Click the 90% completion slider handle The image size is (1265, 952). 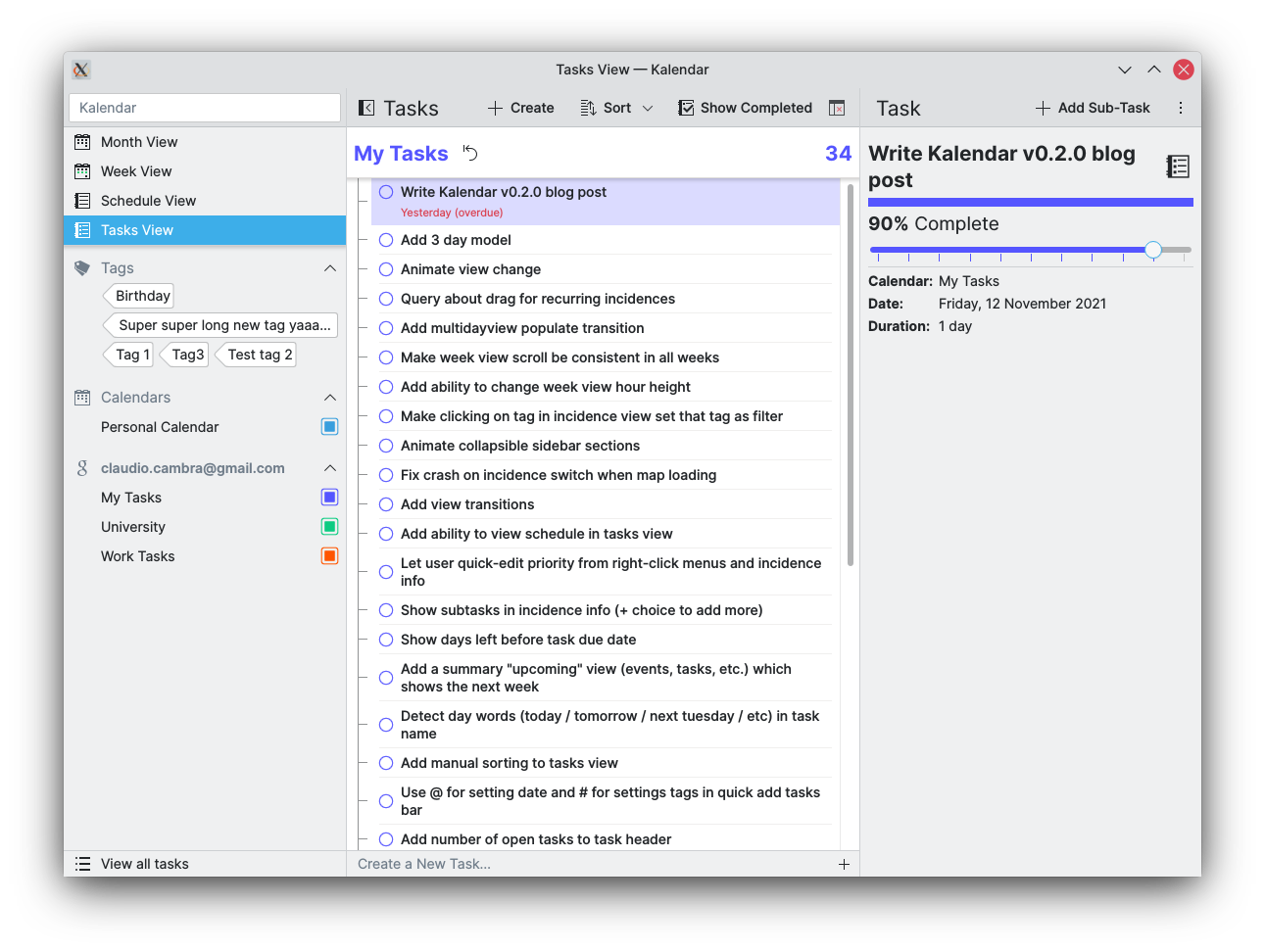pyautogui.click(x=1153, y=250)
